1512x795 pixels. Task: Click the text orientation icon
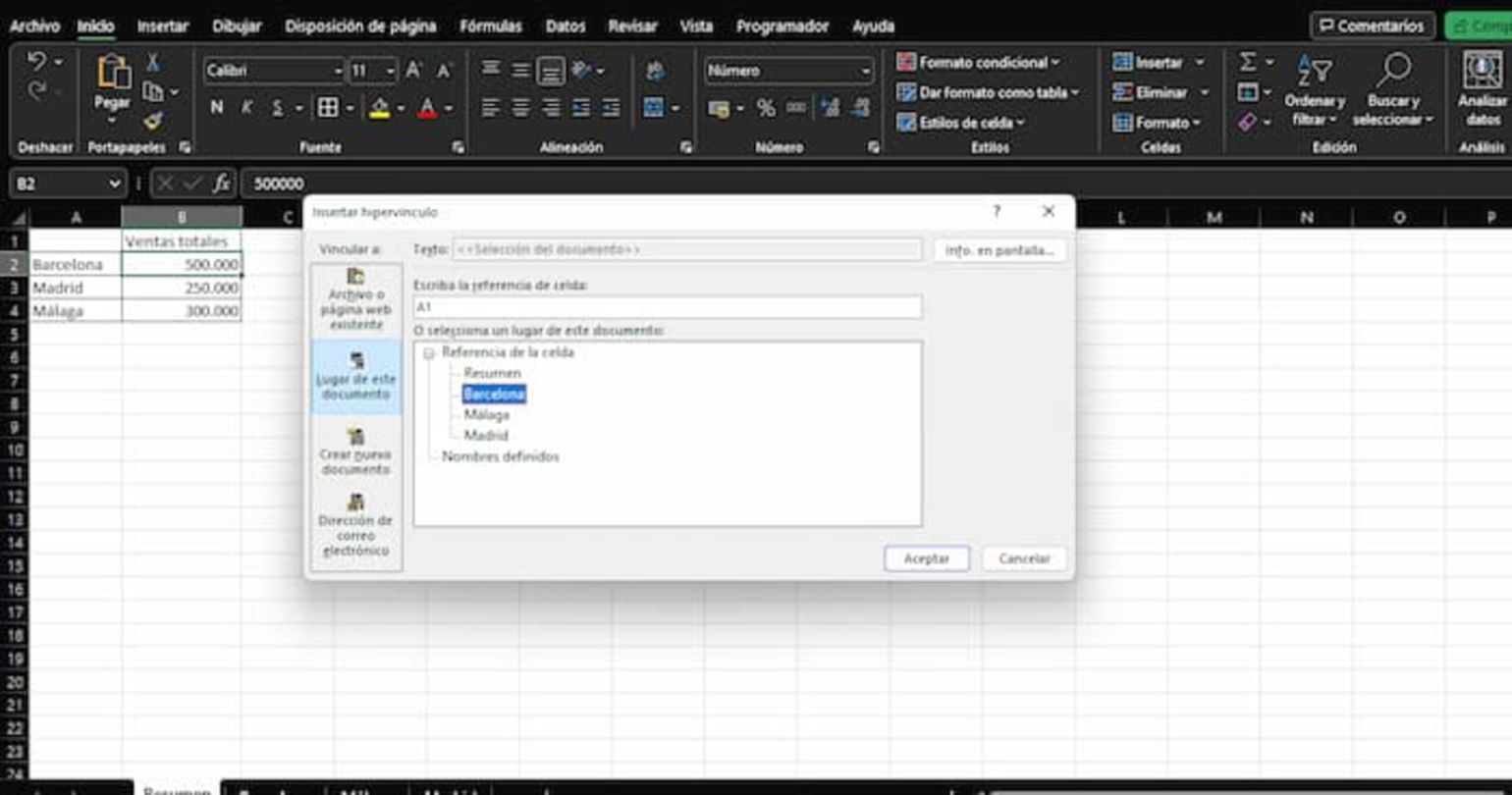tap(582, 71)
